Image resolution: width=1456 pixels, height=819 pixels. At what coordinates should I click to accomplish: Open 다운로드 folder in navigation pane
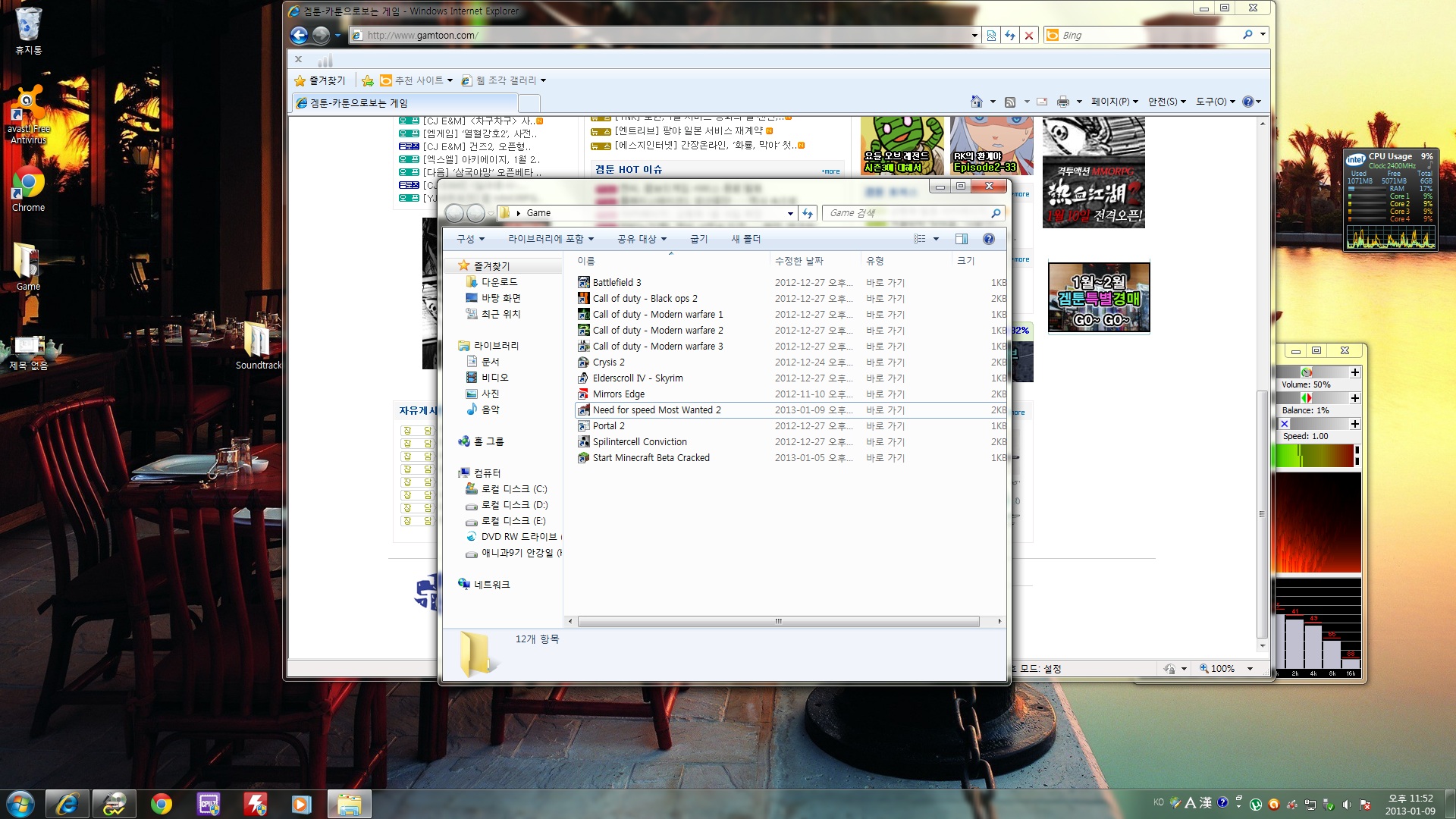(x=499, y=282)
